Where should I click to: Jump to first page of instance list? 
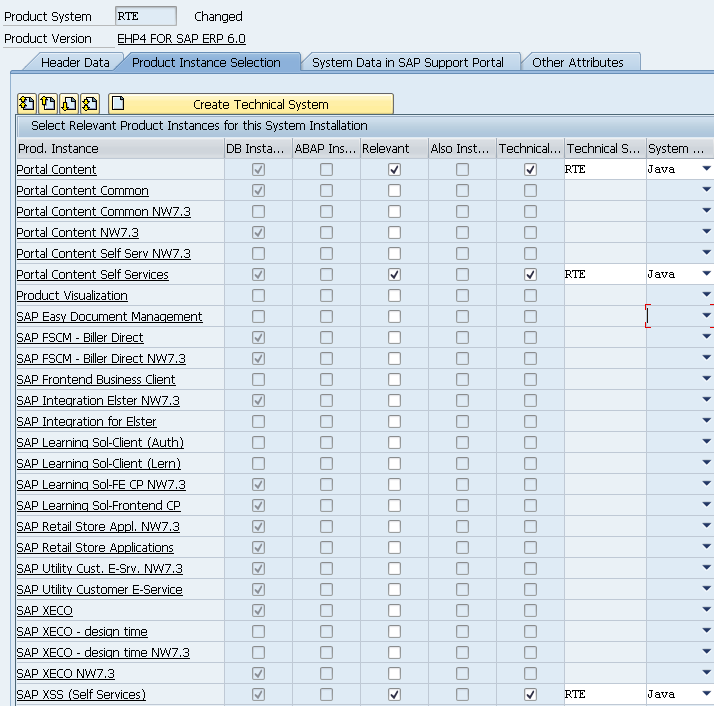(x=26, y=104)
